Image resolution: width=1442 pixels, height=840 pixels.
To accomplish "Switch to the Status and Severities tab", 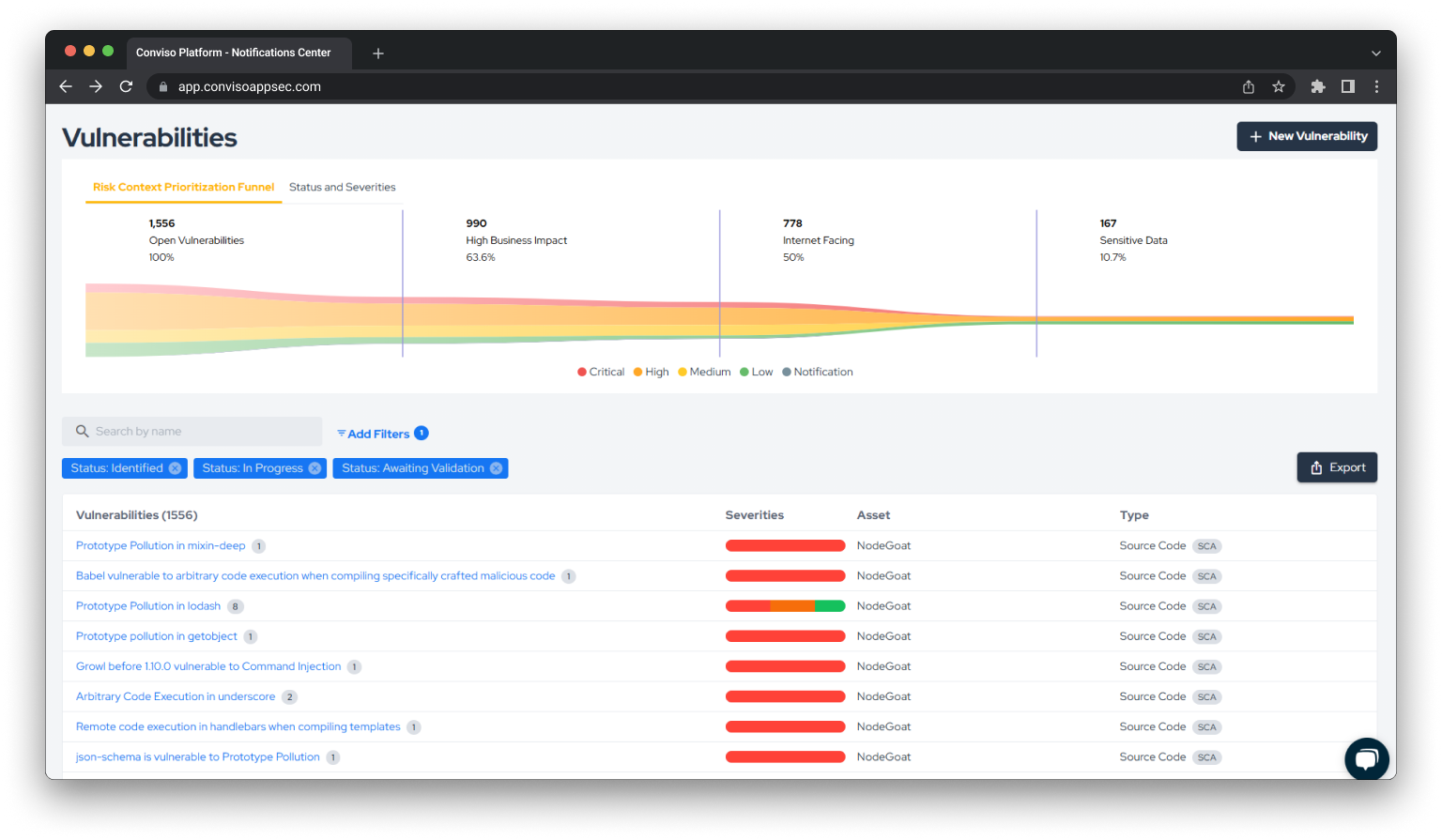I will (x=343, y=188).
